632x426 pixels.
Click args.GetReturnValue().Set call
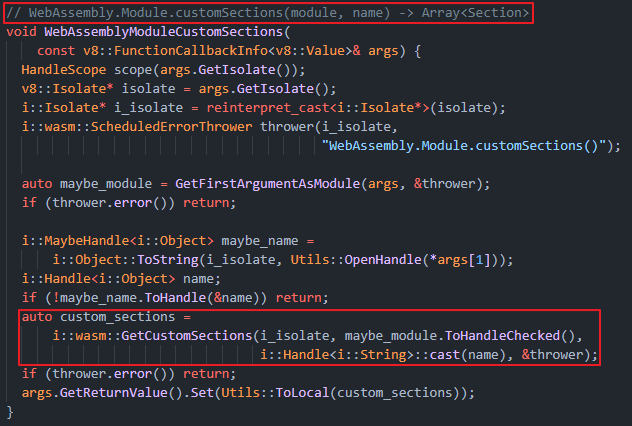(117, 393)
